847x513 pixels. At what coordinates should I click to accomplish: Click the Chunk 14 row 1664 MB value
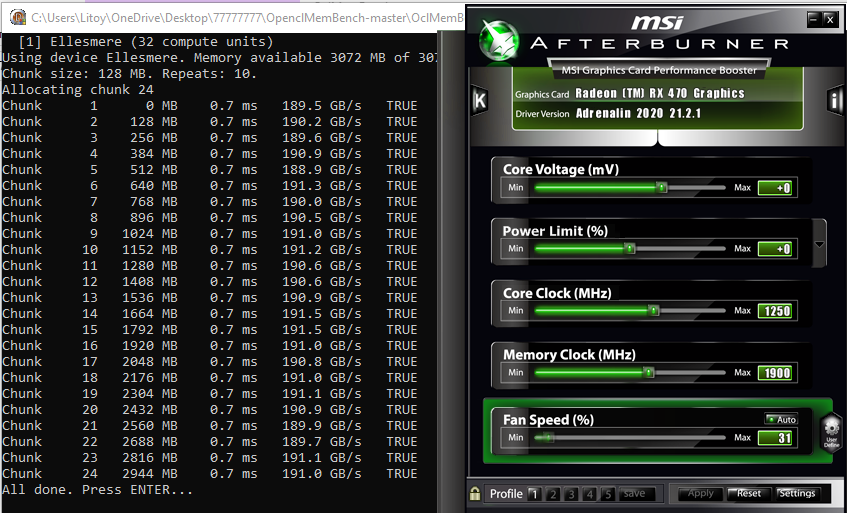click(x=150, y=314)
